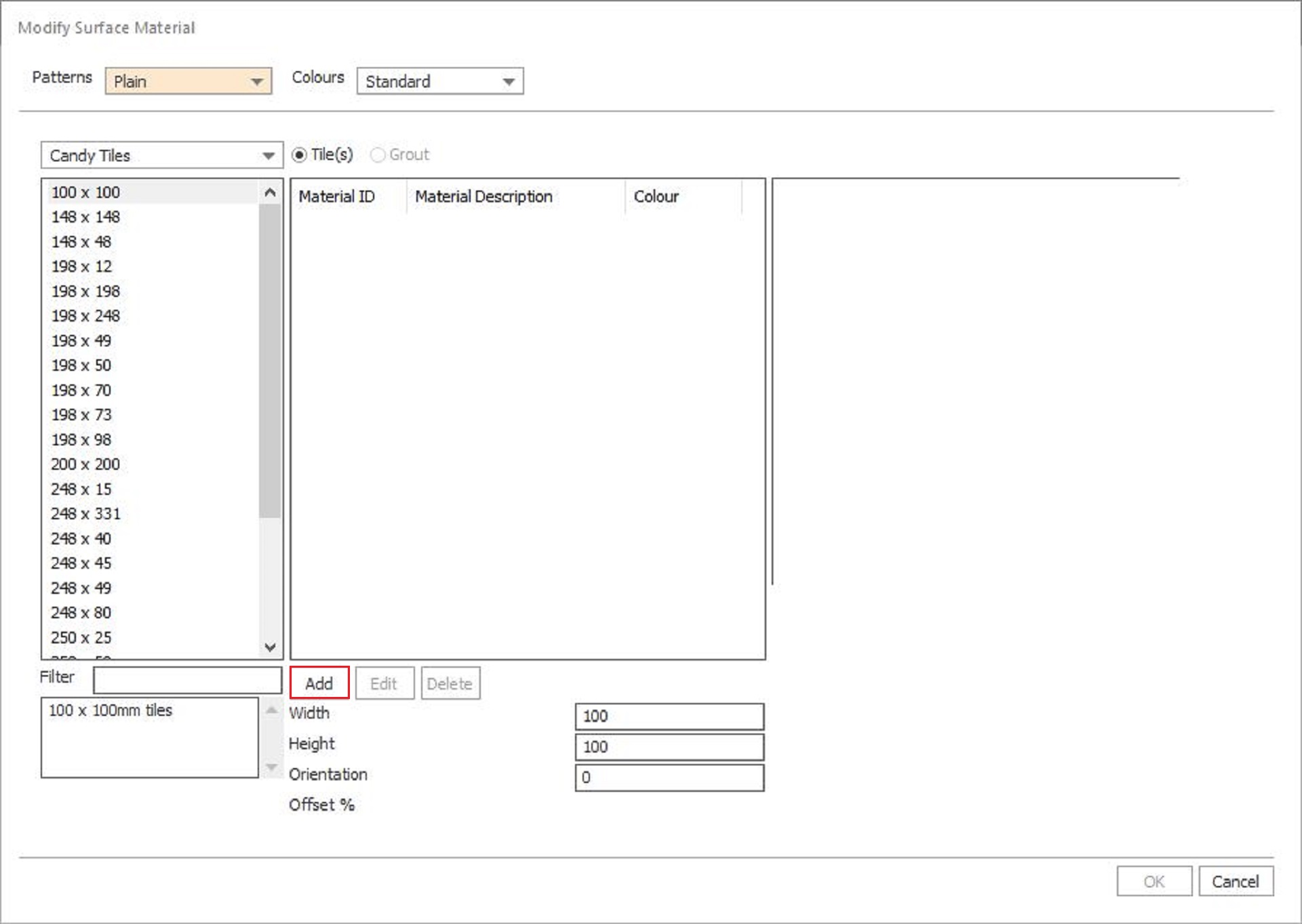Image resolution: width=1302 pixels, height=924 pixels.
Task: Select the 248 x 45 tile size
Action: point(152,563)
